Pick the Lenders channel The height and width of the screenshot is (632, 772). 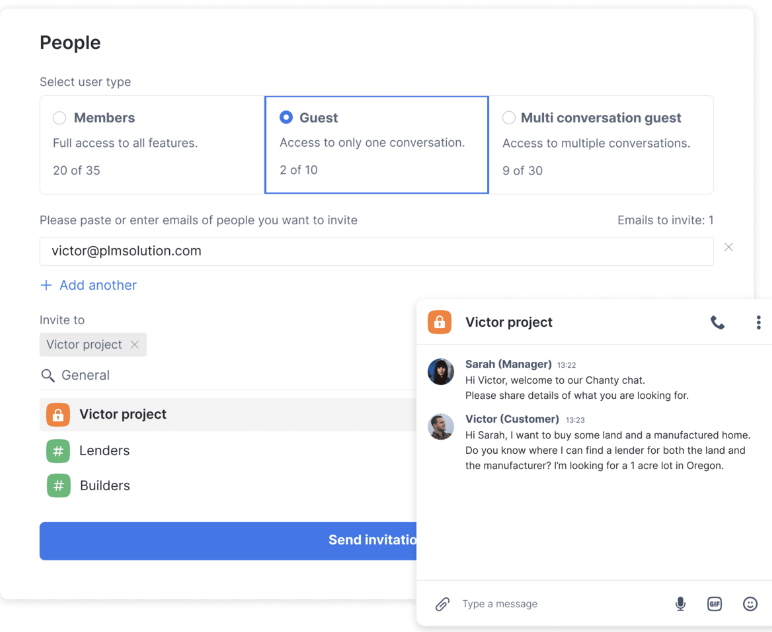pyautogui.click(x=104, y=451)
